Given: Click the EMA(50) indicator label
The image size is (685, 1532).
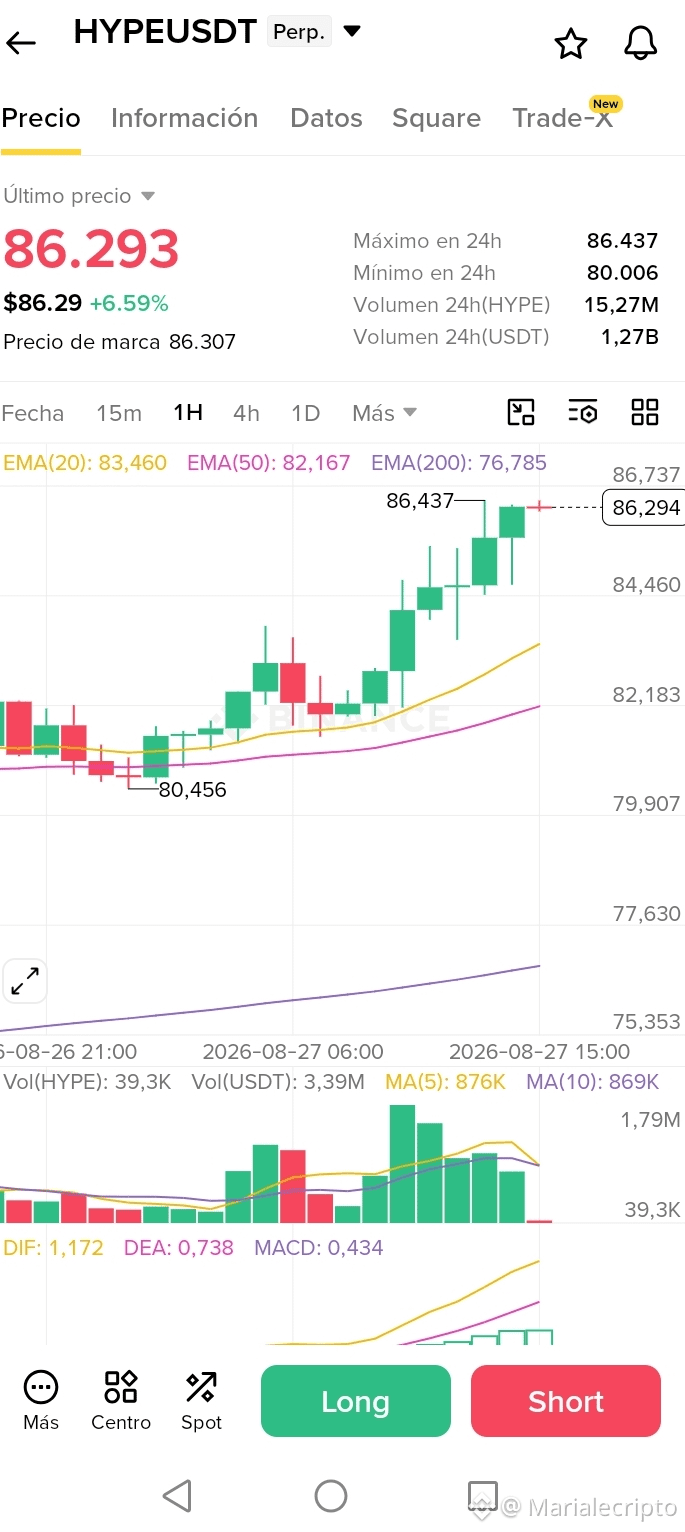Looking at the screenshot, I should (x=269, y=463).
